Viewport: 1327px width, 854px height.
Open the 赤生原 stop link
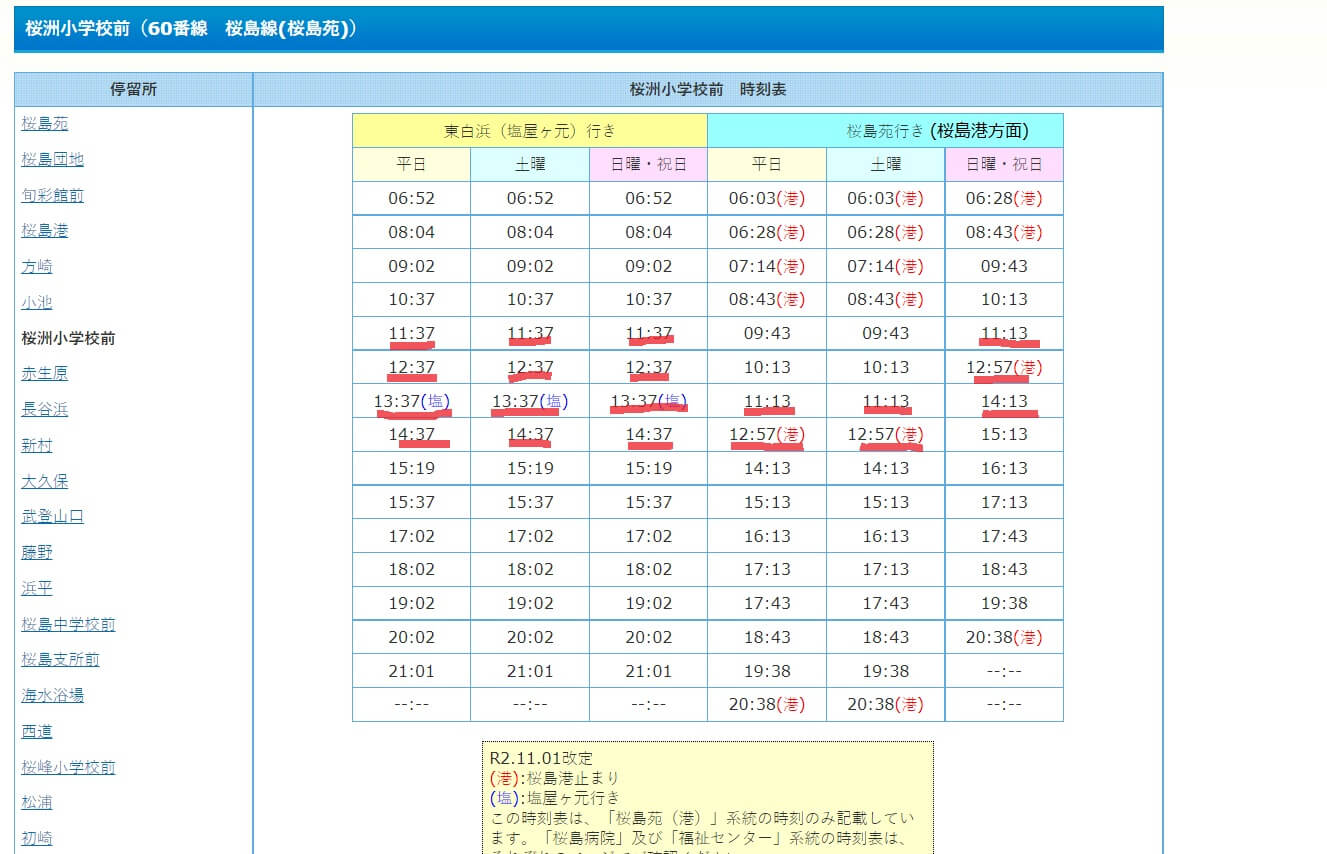[45, 374]
